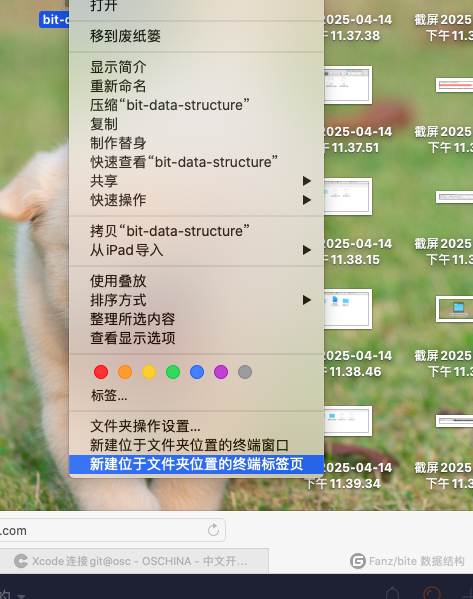Select 压缩"bit-data-structure" menu item
Screen dimensions: 473x599
pos(196,105)
